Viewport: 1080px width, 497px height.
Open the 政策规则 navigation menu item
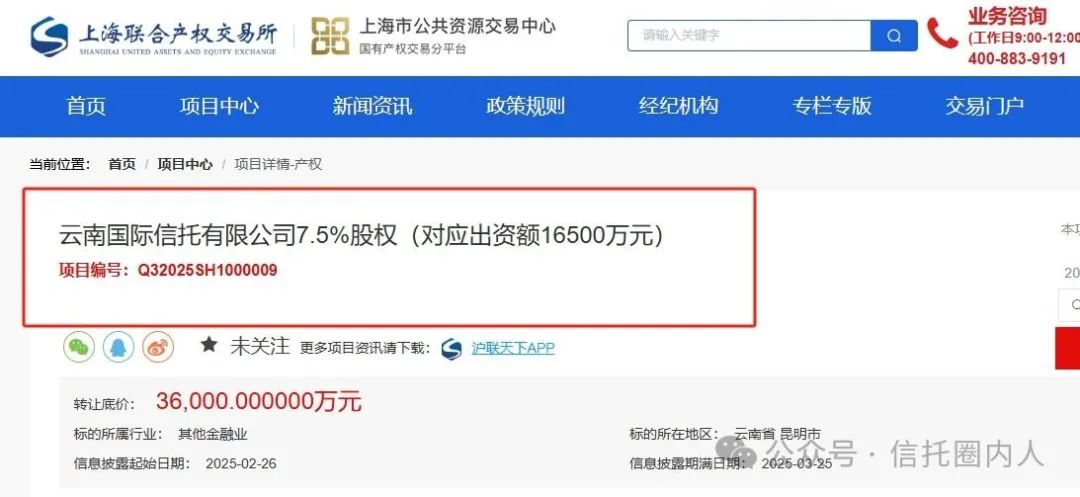coord(525,106)
